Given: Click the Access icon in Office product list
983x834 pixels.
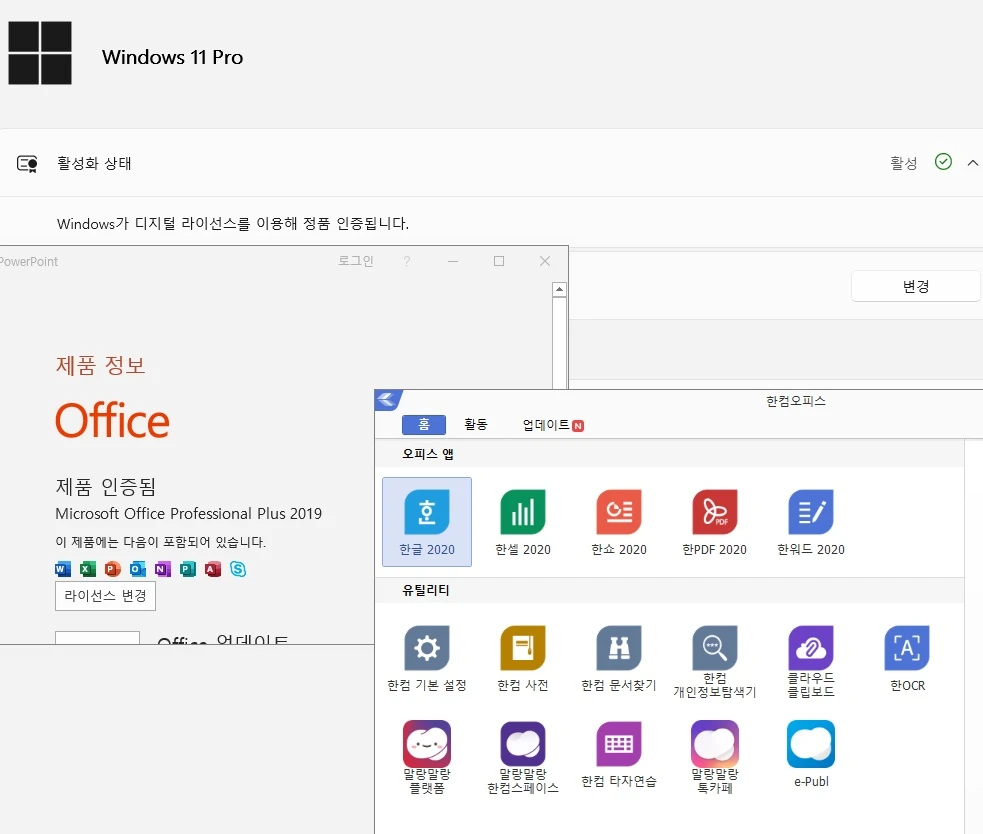Looking at the screenshot, I should 213,569.
